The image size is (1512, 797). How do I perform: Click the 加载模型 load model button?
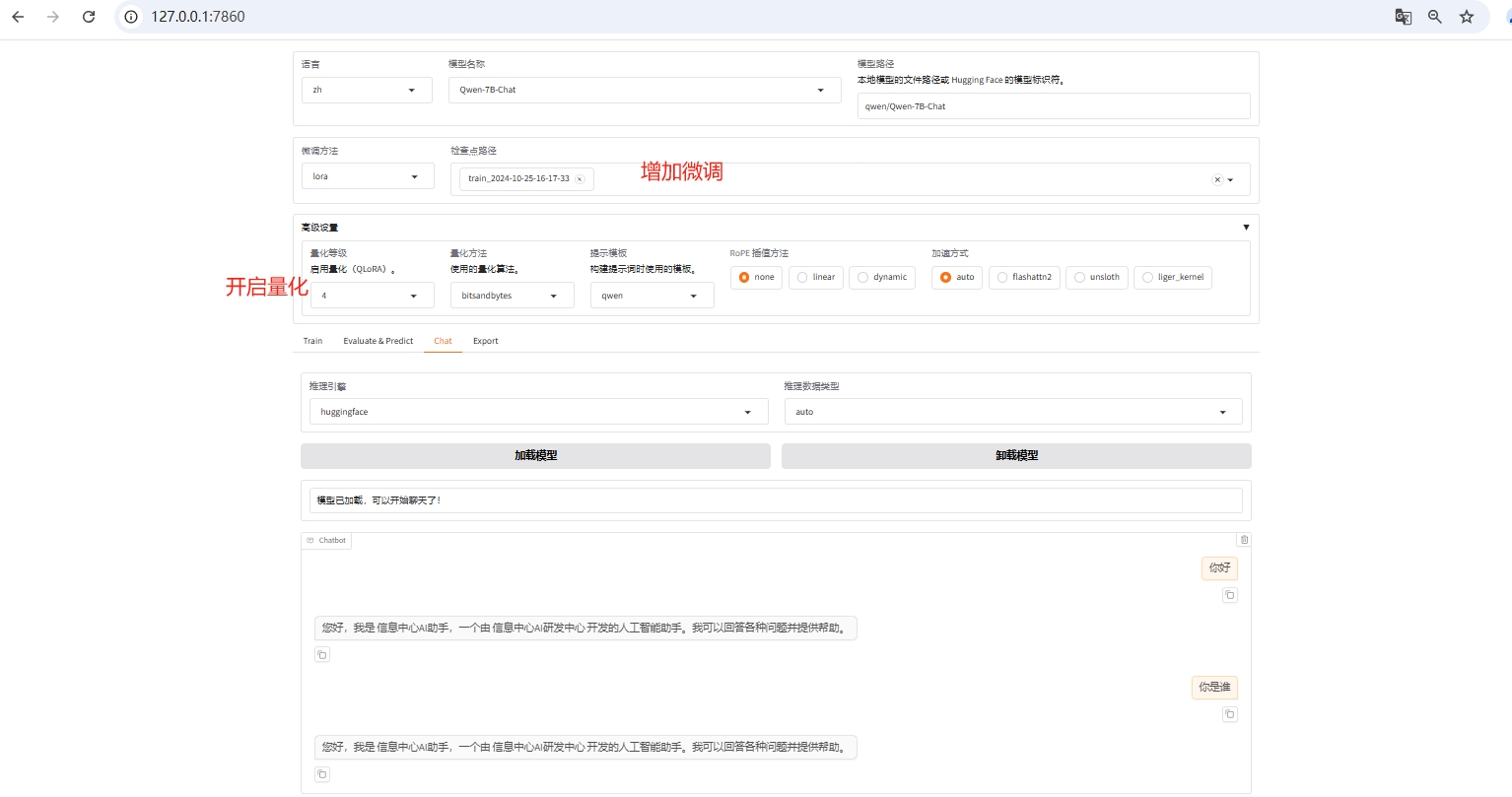(535, 456)
